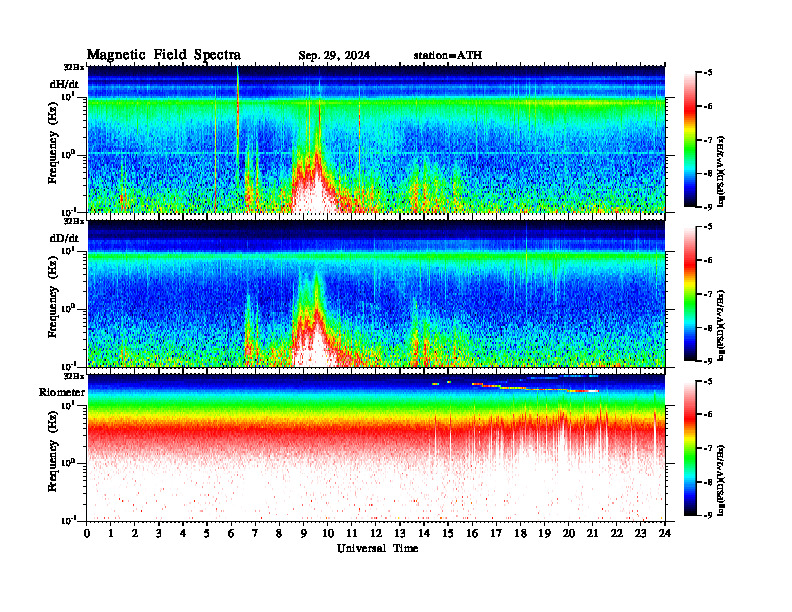Click the "Riometer" panel label
This screenshot has height=612, width=792.
(62, 392)
